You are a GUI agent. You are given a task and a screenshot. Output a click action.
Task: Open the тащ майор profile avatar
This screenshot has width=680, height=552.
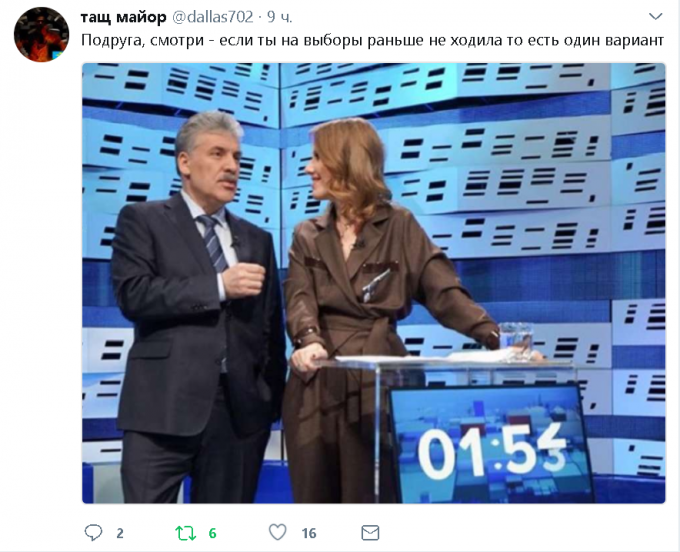click(41, 34)
